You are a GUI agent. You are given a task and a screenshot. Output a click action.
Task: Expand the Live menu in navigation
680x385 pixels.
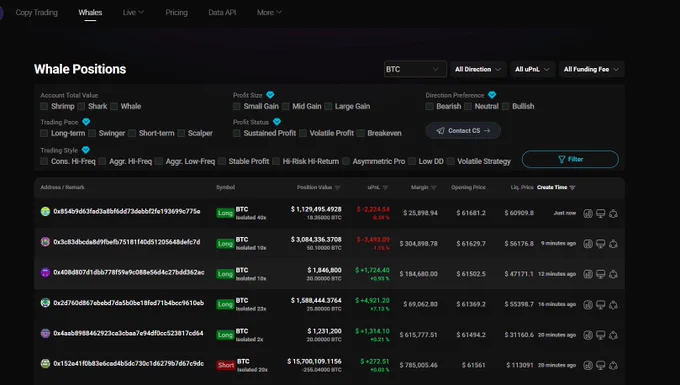tap(133, 13)
